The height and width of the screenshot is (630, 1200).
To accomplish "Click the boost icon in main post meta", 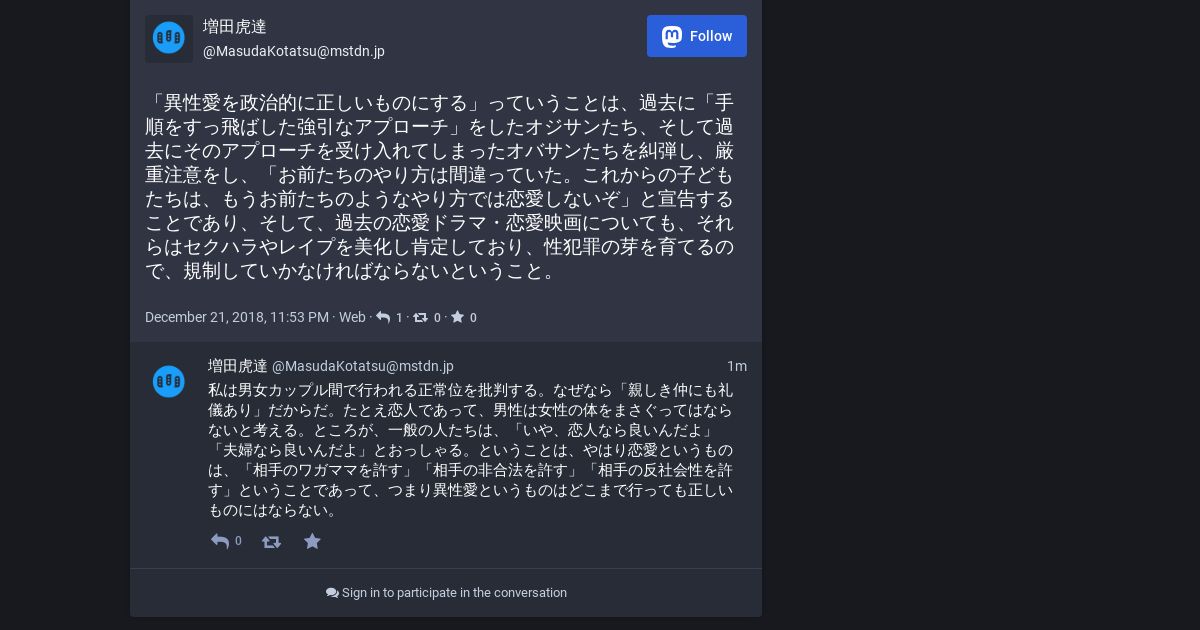I will click(420, 317).
